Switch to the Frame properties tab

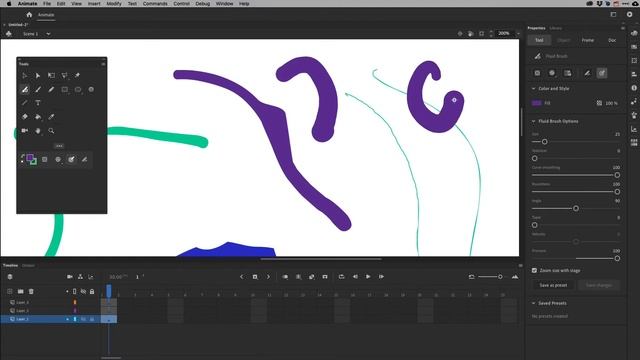point(588,40)
